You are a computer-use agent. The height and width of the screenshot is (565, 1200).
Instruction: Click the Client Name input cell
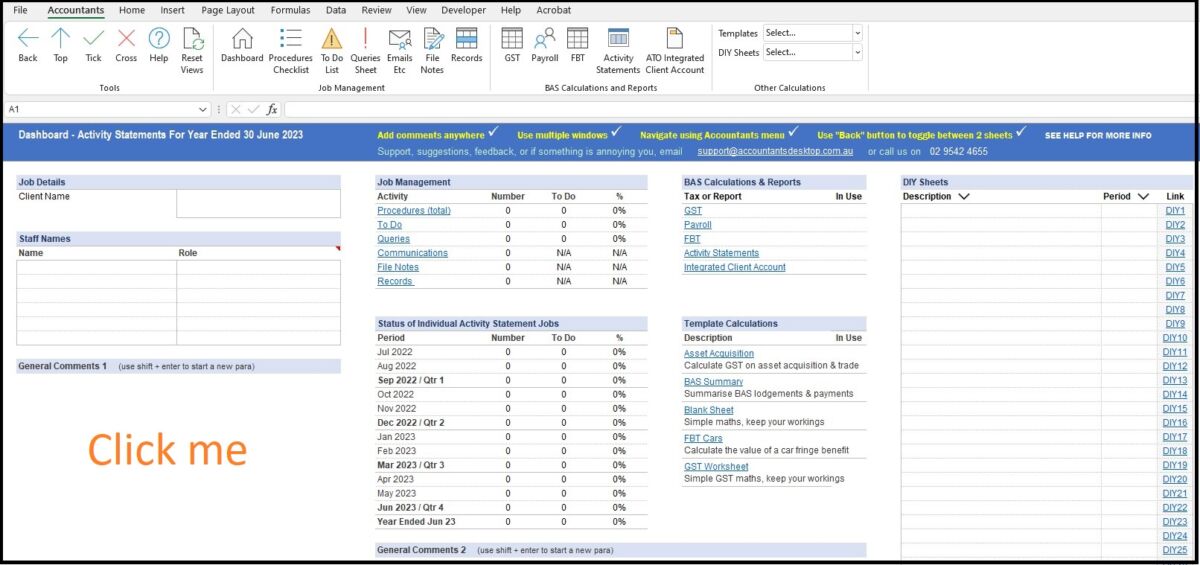tap(258, 203)
